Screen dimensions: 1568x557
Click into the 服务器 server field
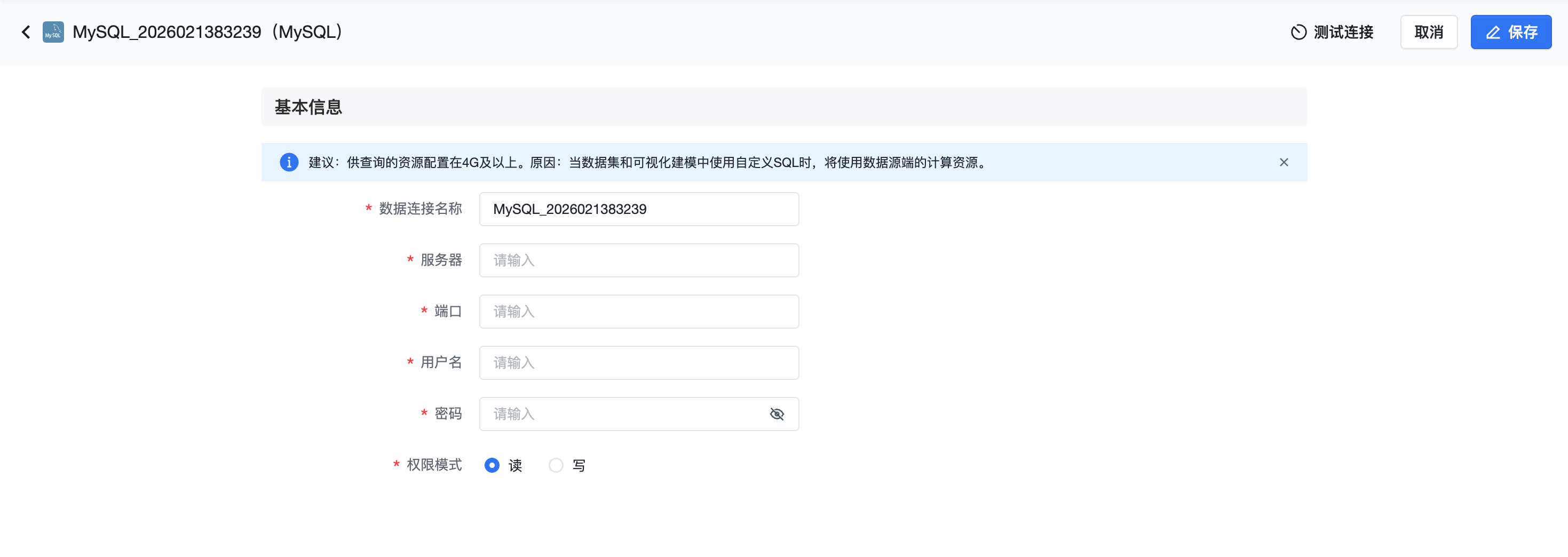point(639,260)
